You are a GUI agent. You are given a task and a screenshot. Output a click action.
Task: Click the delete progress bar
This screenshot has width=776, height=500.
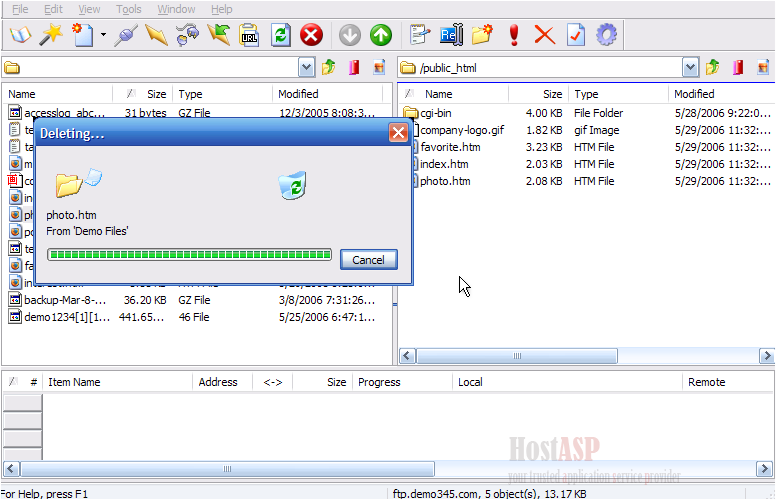pos(190,254)
